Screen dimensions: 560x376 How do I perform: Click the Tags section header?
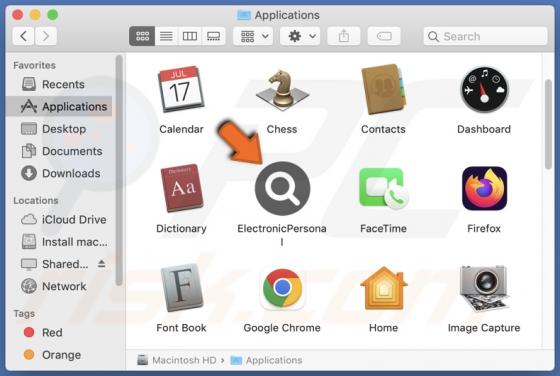click(24, 314)
